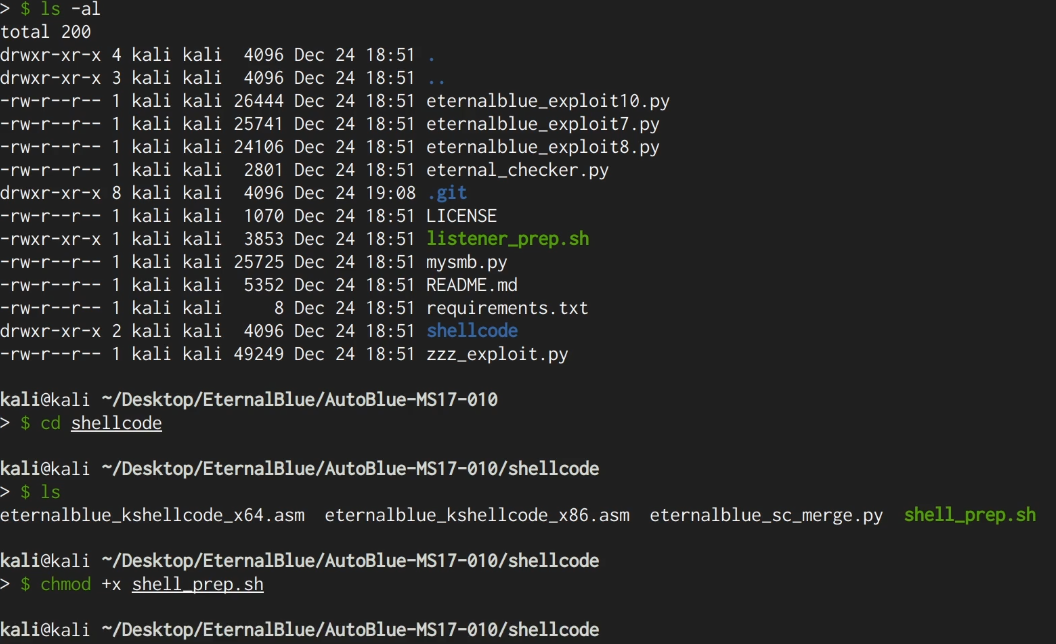The image size is (1056, 644).
Task: Click eternal_checker.py in the listing
Action: point(517,170)
